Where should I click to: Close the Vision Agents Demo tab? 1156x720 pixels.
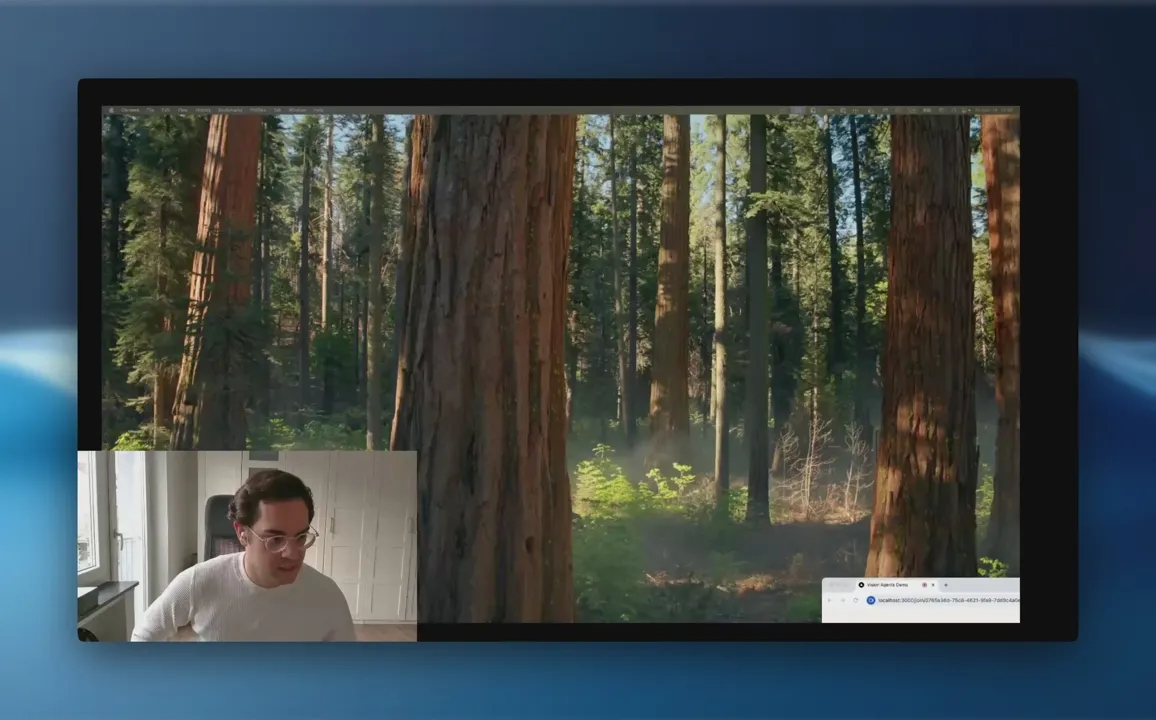click(x=933, y=585)
